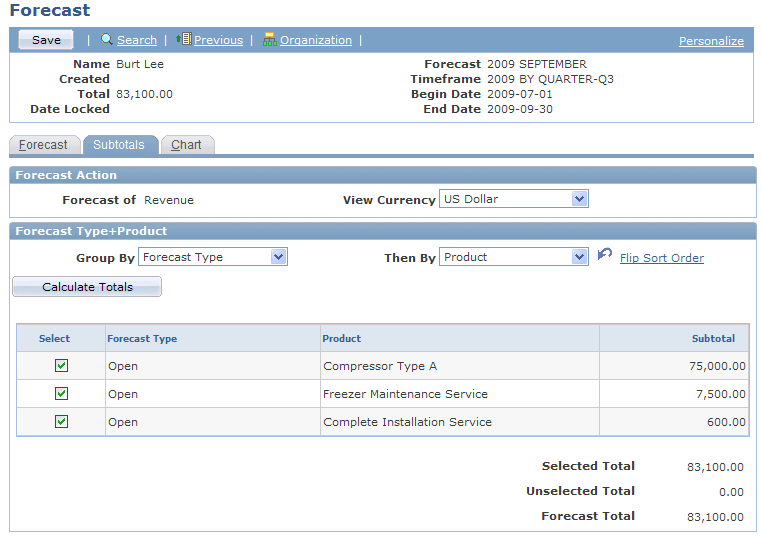Click the 2009 BY QUARTER-Q3 timeframe value
The image size is (762, 537).
[551, 79]
